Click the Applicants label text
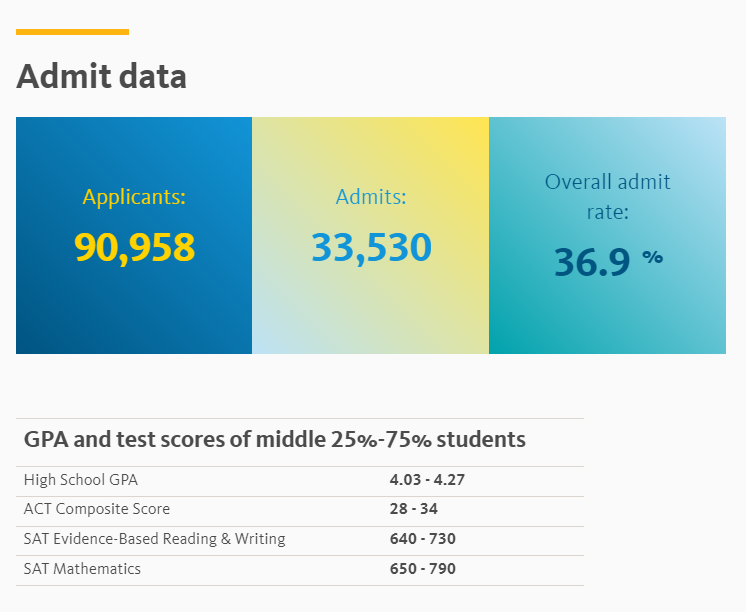 (134, 197)
